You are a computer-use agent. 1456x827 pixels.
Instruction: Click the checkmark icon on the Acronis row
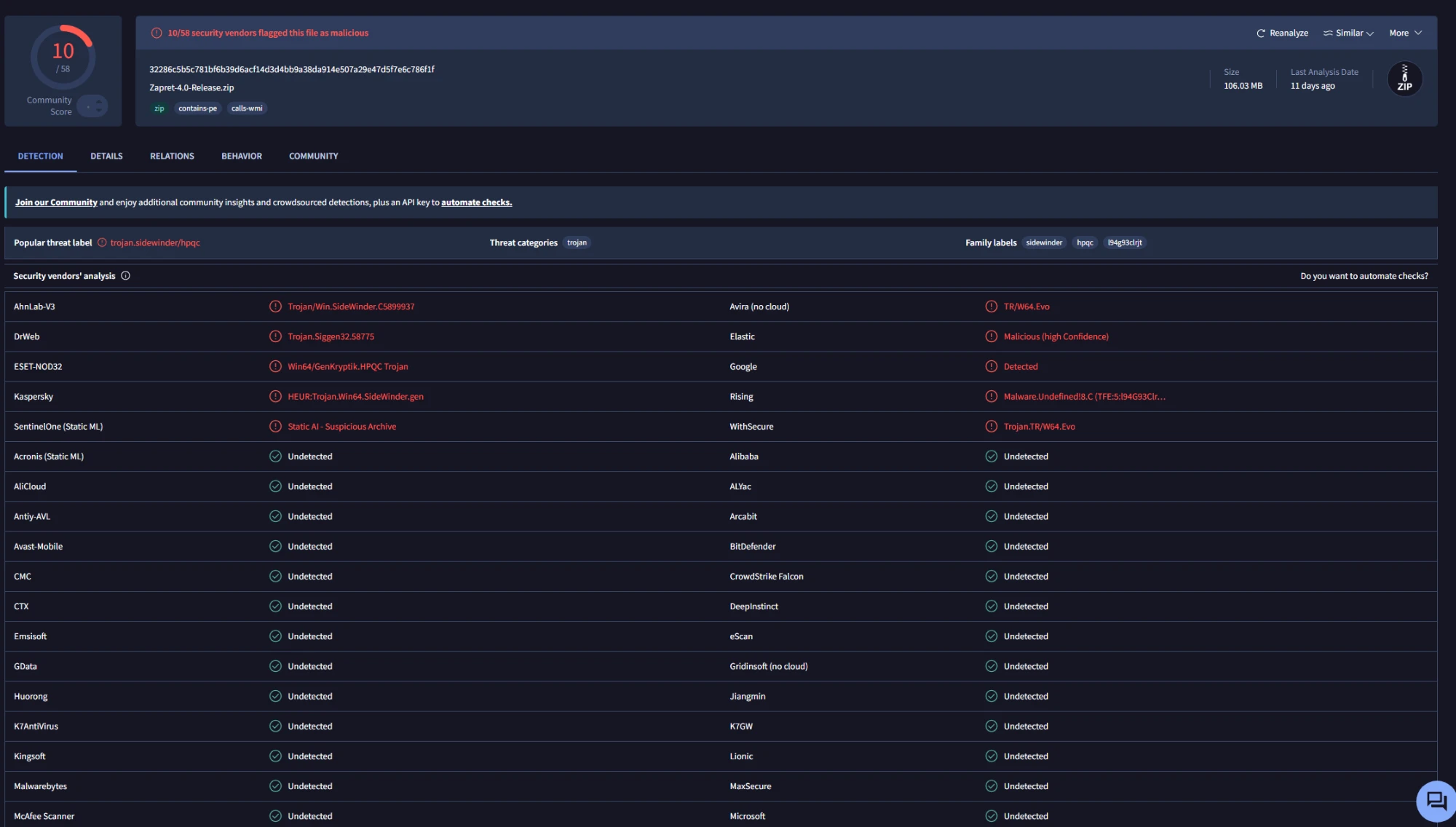coord(275,456)
